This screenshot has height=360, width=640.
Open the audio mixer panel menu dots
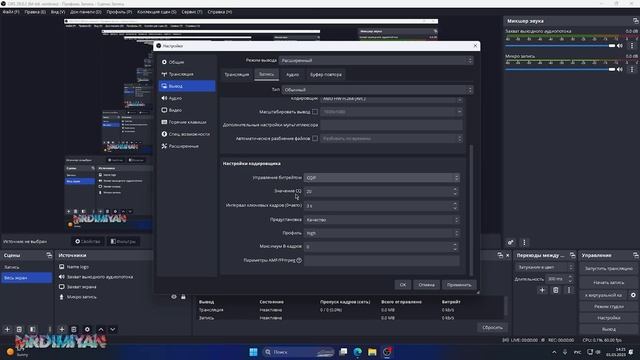click(524, 242)
